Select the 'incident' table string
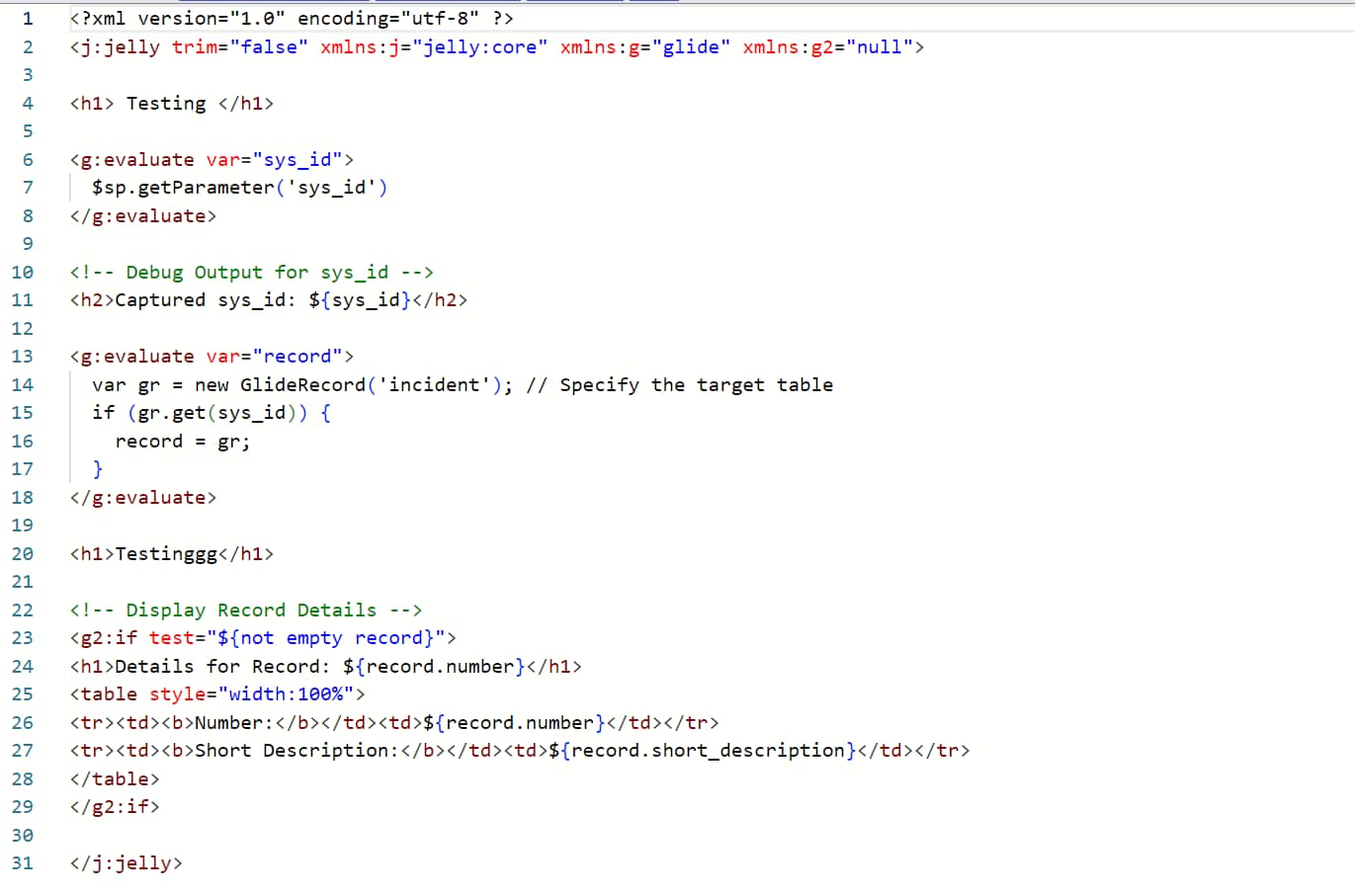The width and height of the screenshot is (1355, 896). tap(434, 384)
